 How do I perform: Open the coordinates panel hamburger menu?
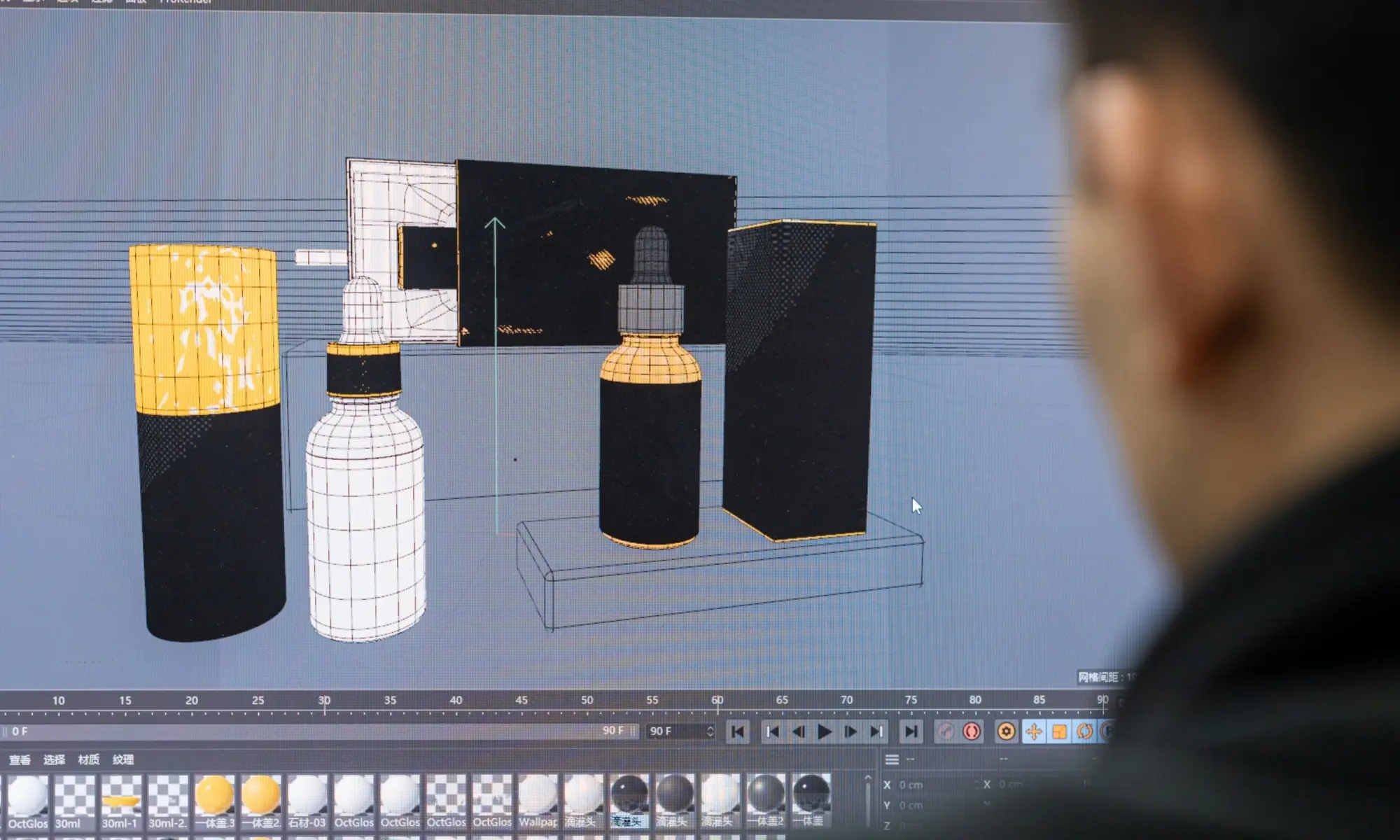point(892,758)
